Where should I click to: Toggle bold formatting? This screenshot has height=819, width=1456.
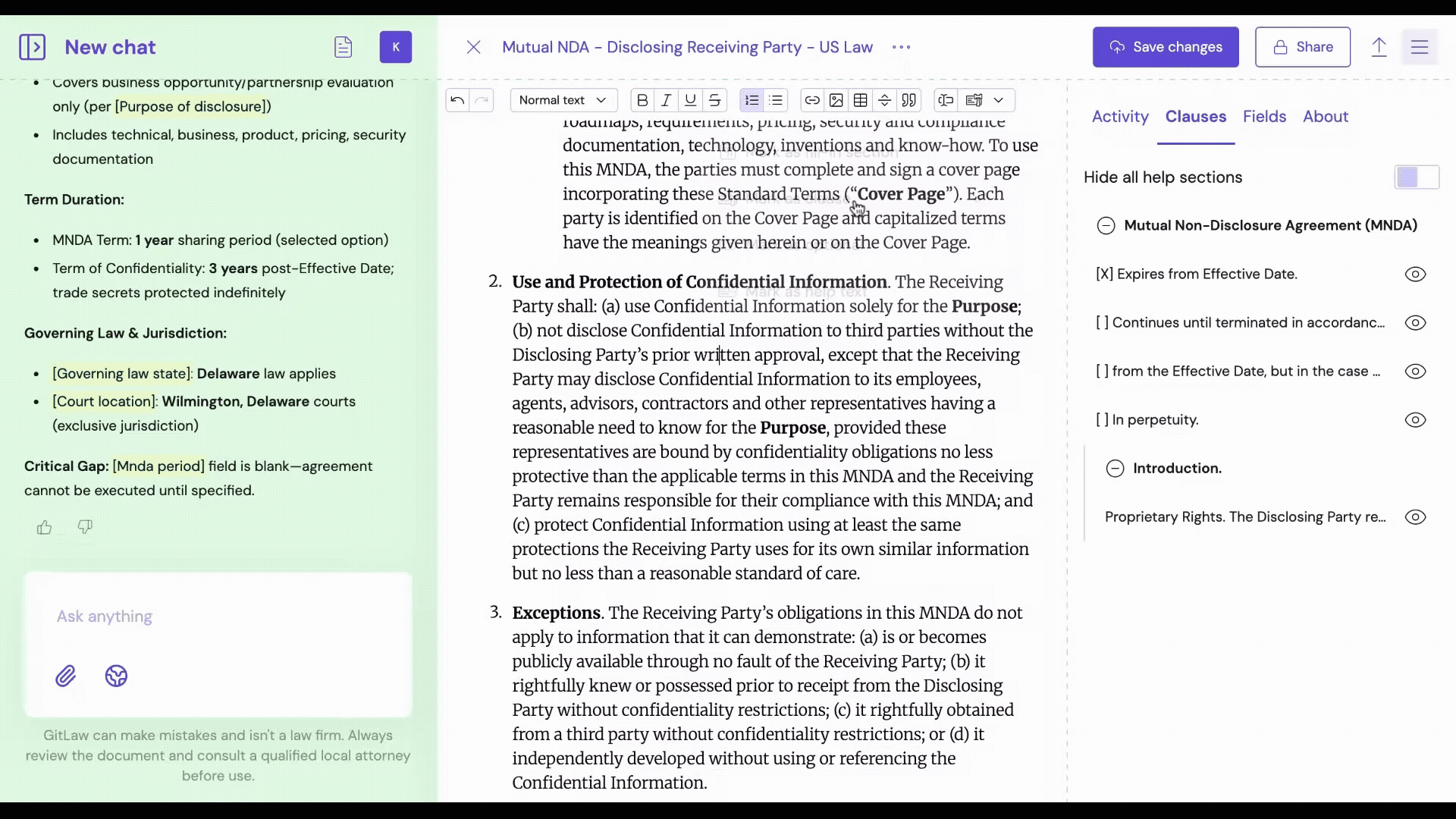pyautogui.click(x=642, y=100)
